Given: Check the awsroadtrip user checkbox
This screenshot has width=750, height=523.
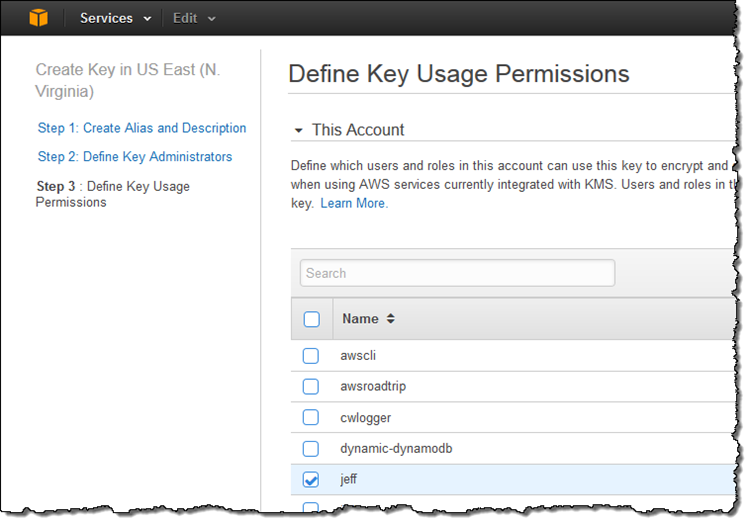Looking at the screenshot, I should pos(311,386).
